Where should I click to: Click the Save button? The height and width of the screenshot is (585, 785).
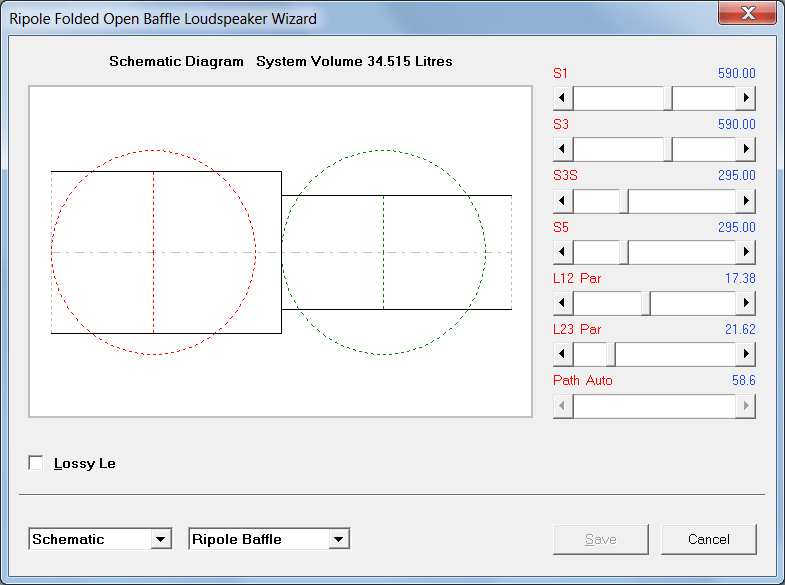(600, 539)
